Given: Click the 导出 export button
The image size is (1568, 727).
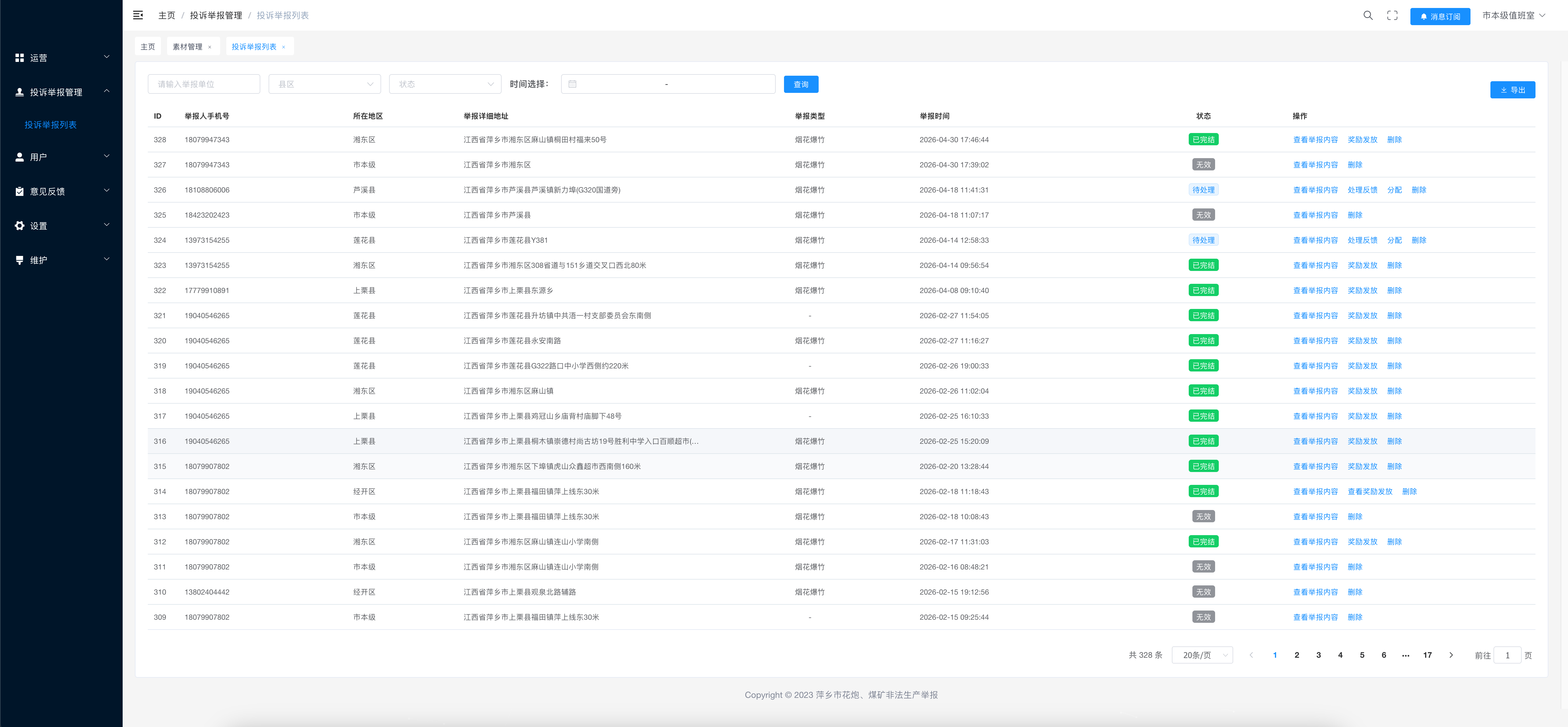Looking at the screenshot, I should click(1513, 89).
